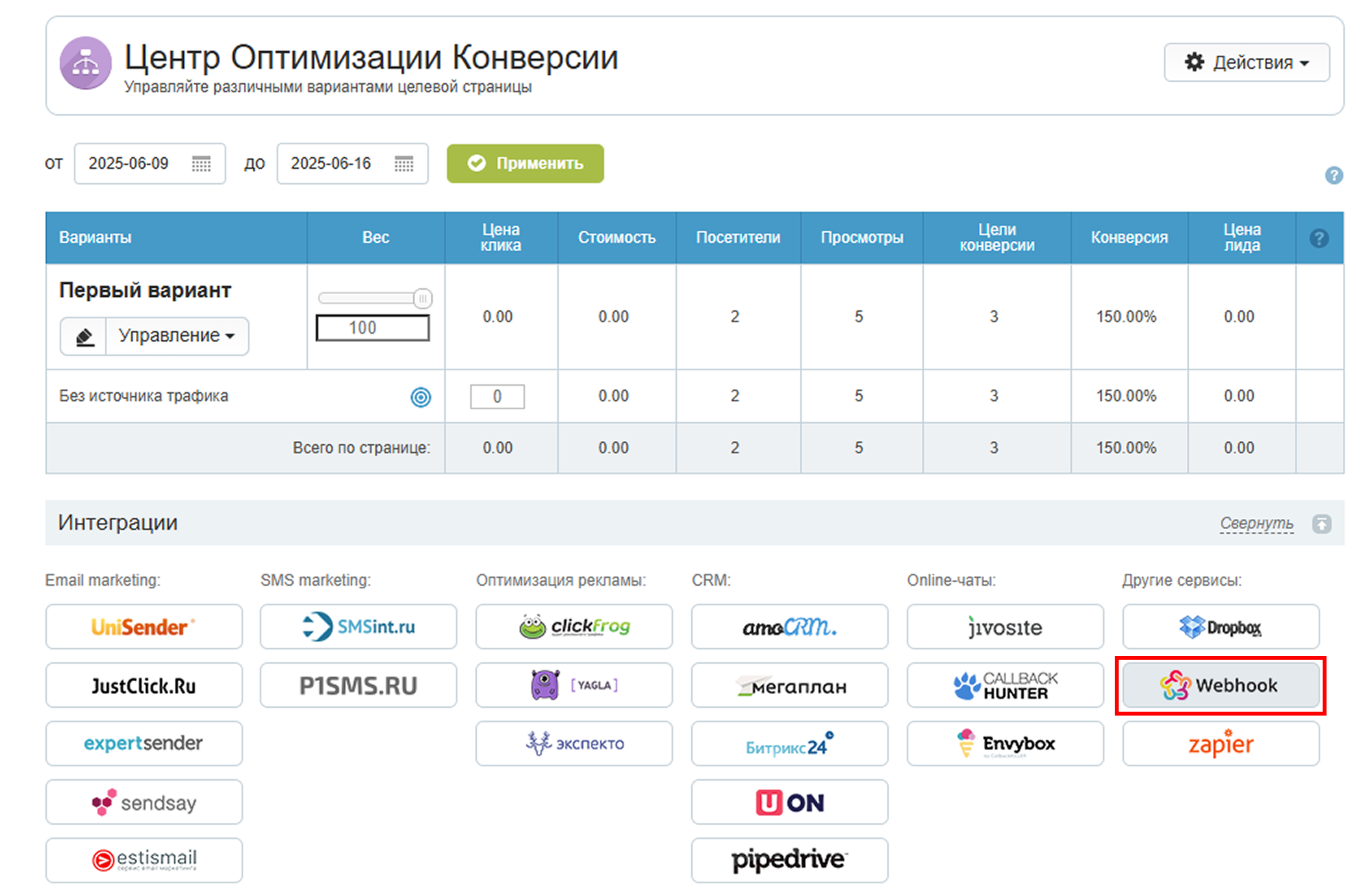Select the Jivosite online-chat integration
Image resolution: width=1372 pixels, height=887 pixels.
1005,627
